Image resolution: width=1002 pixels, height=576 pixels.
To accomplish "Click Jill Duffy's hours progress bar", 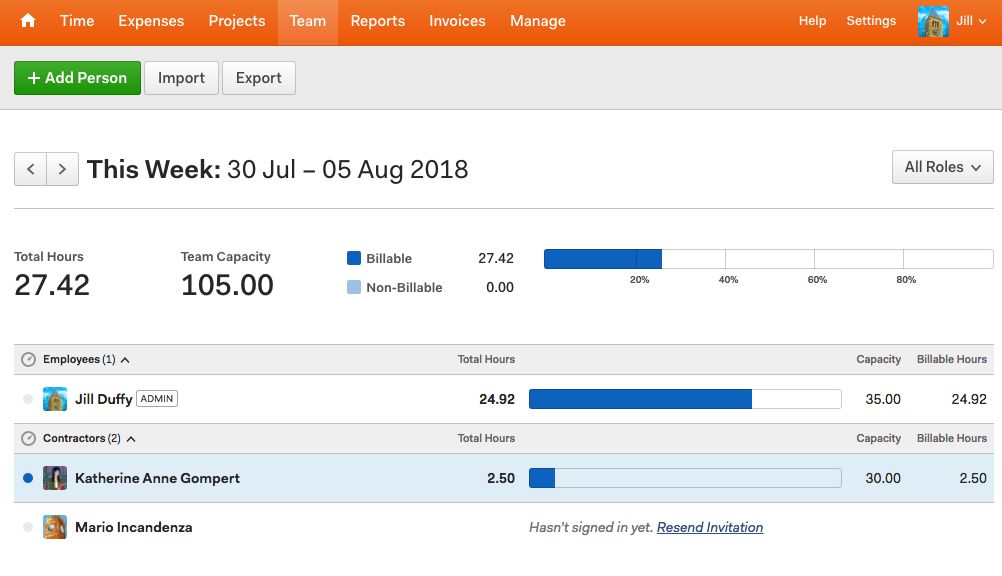I will [x=684, y=399].
